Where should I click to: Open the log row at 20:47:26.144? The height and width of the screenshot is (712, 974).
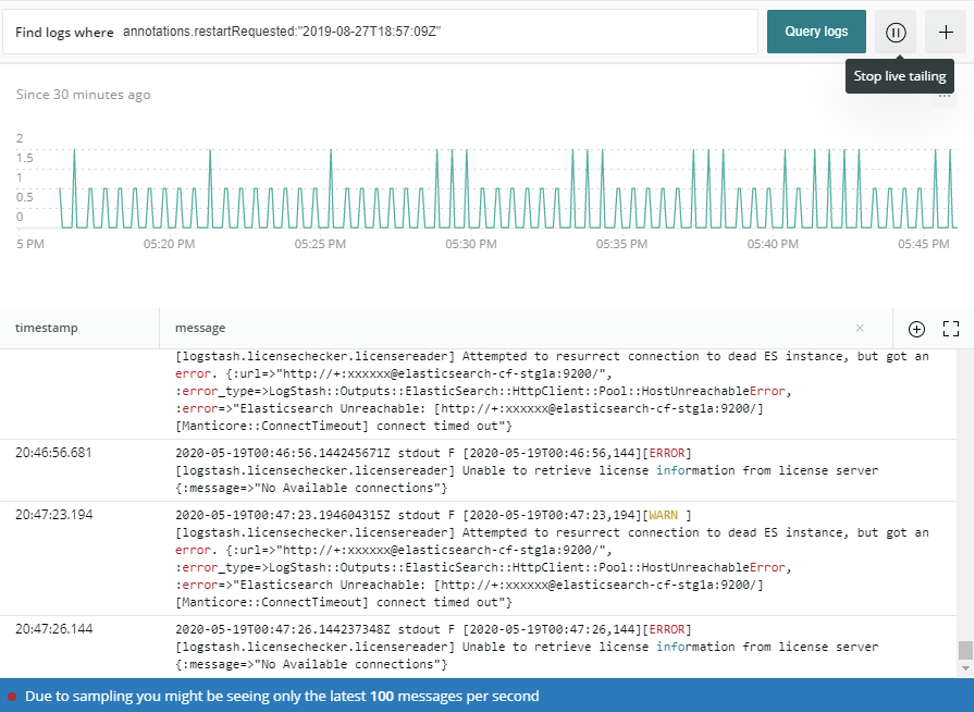pos(478,647)
